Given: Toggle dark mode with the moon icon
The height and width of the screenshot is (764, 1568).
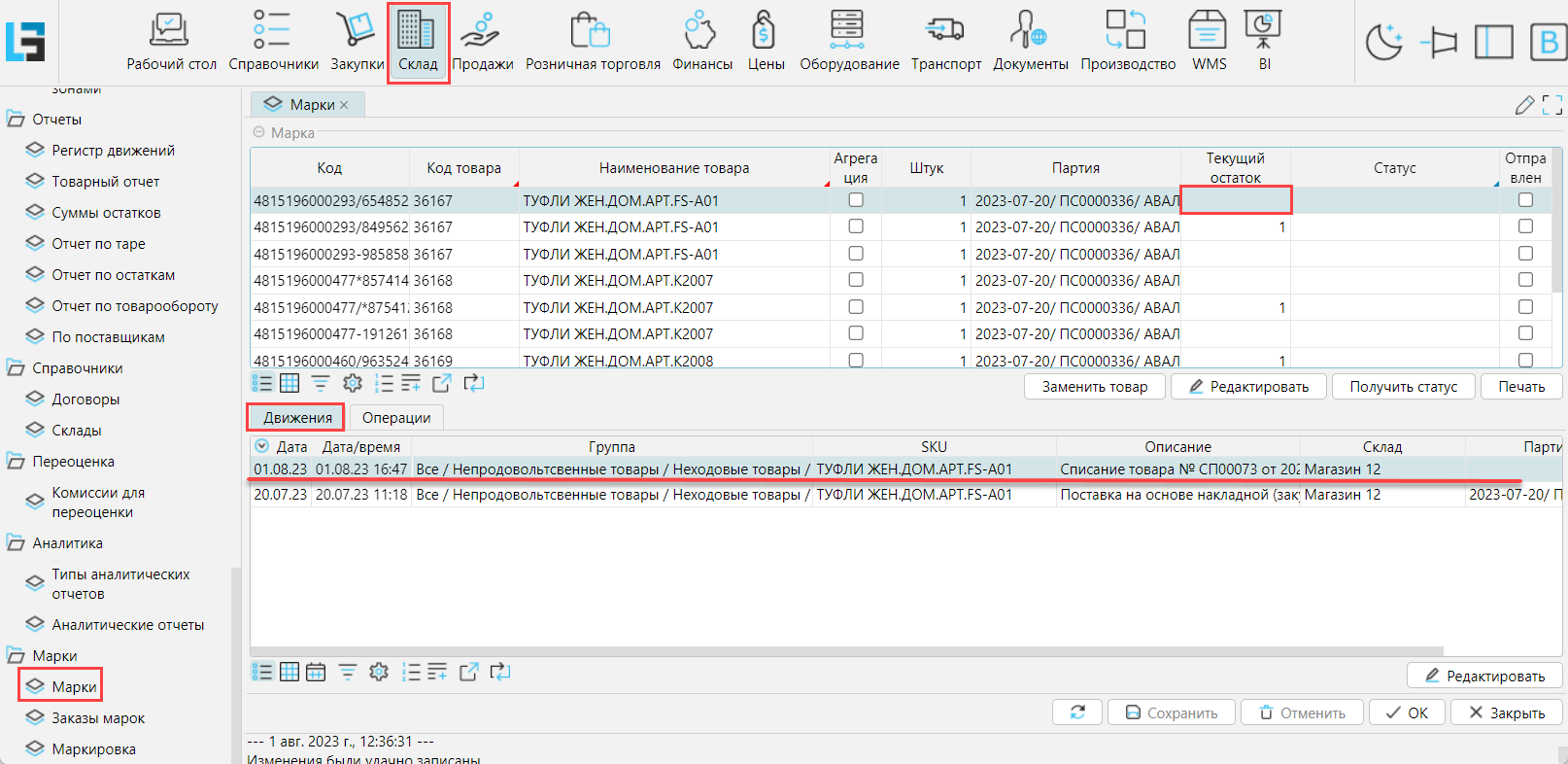Looking at the screenshot, I should (1383, 43).
